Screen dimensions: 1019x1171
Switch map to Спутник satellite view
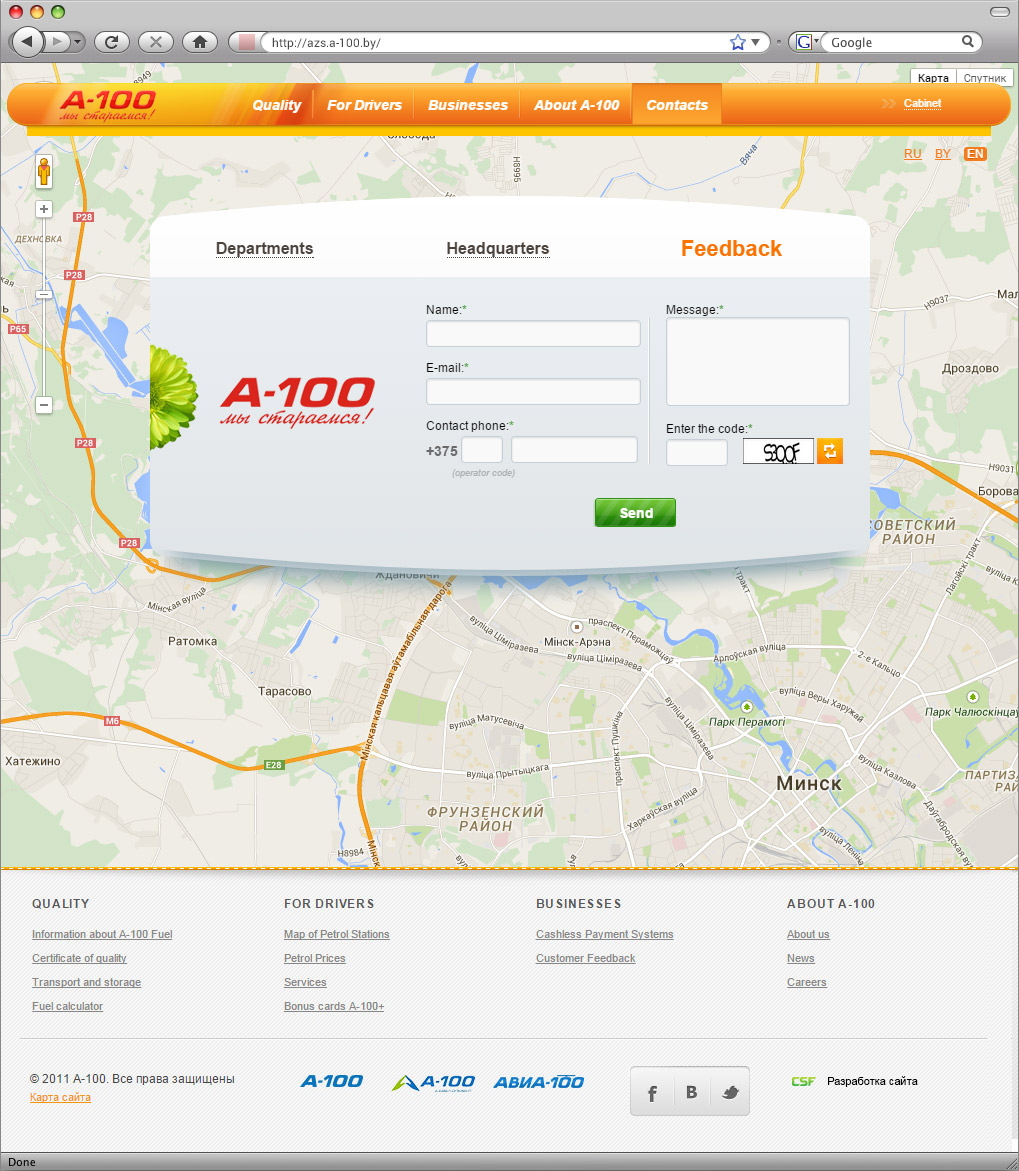tap(985, 78)
